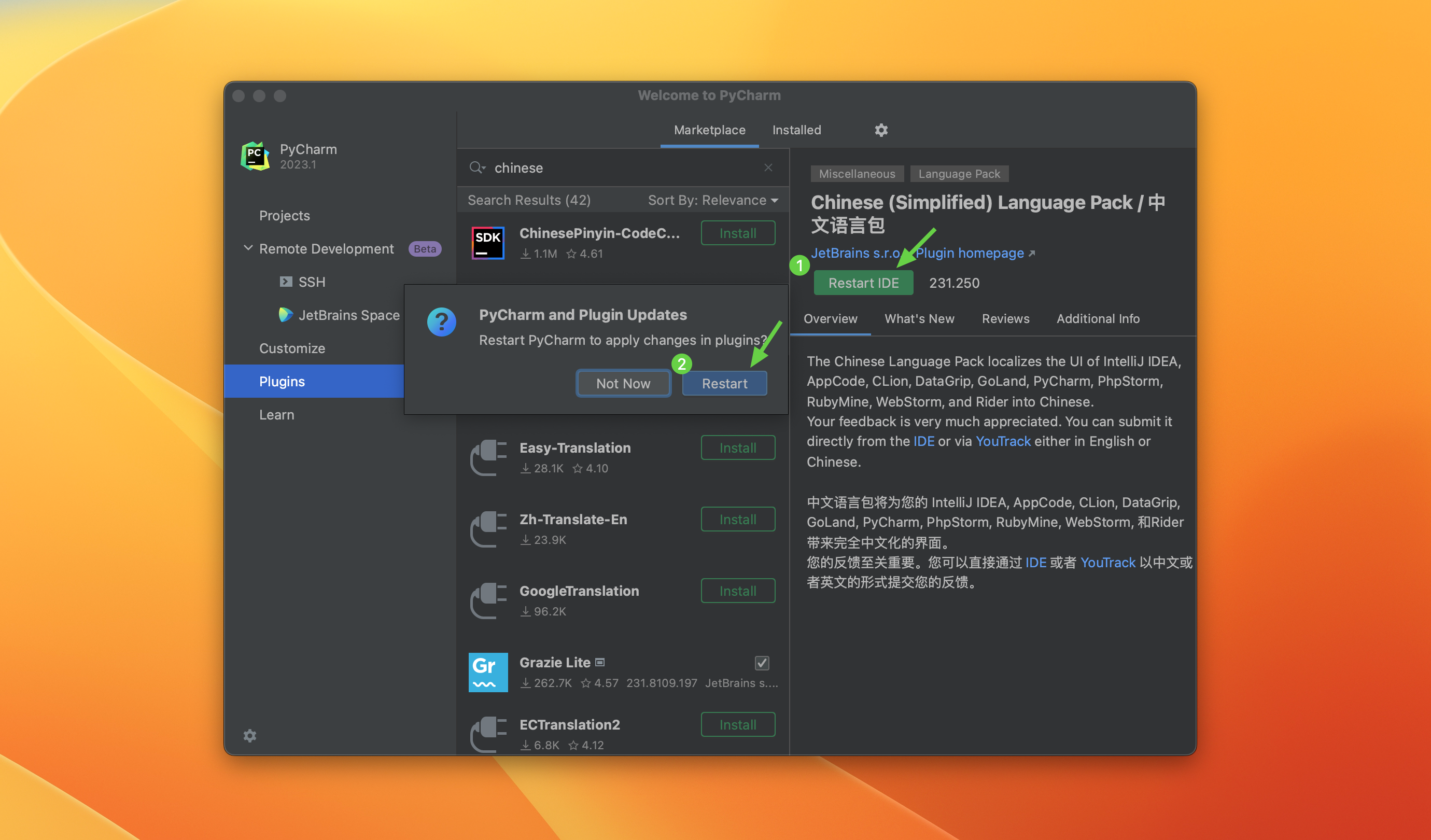Click the question mark help icon in dialog
The image size is (1431, 840).
point(442,321)
